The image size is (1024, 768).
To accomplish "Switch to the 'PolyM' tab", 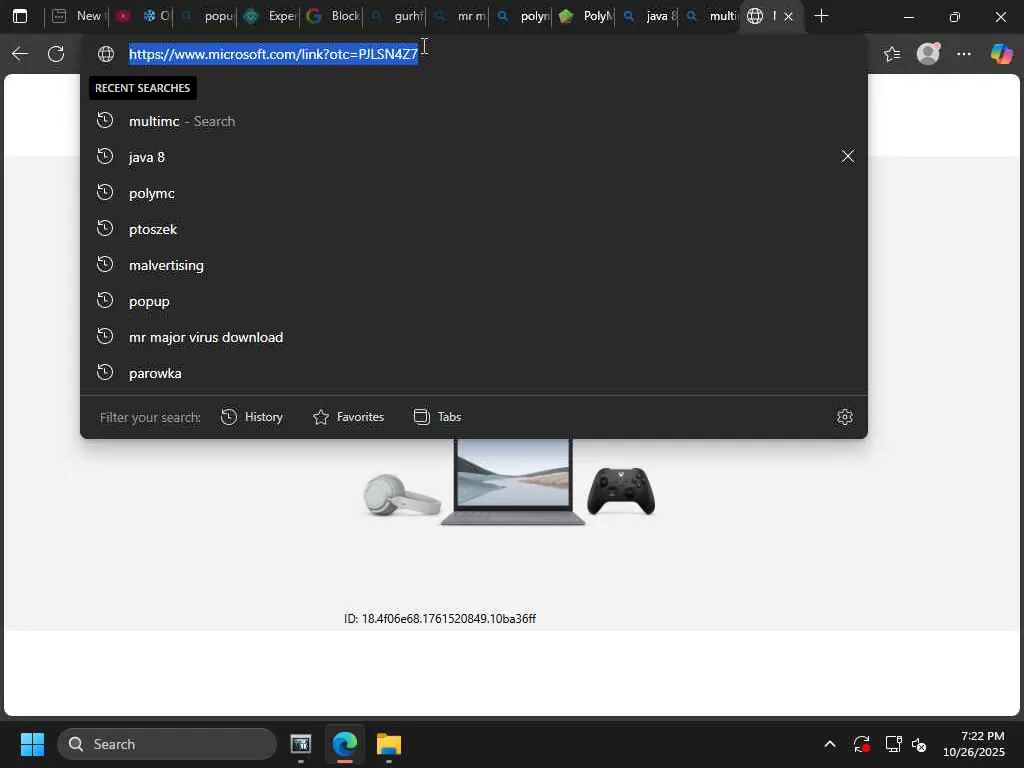I will point(585,16).
